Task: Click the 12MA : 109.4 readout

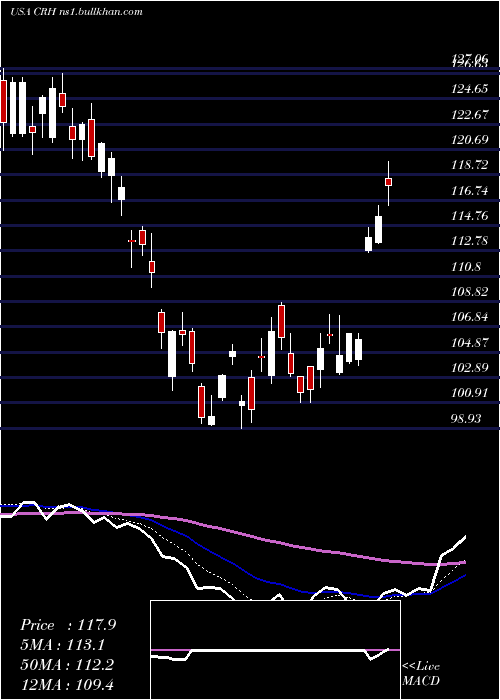Action: coord(67,684)
